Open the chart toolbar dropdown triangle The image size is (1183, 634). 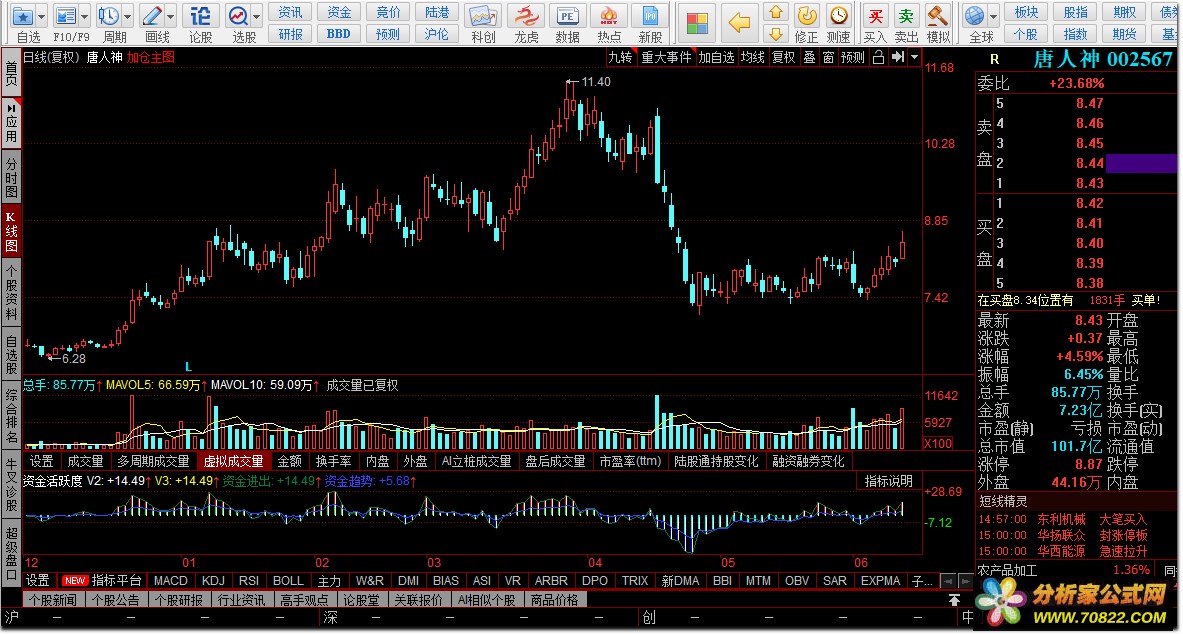[915, 57]
